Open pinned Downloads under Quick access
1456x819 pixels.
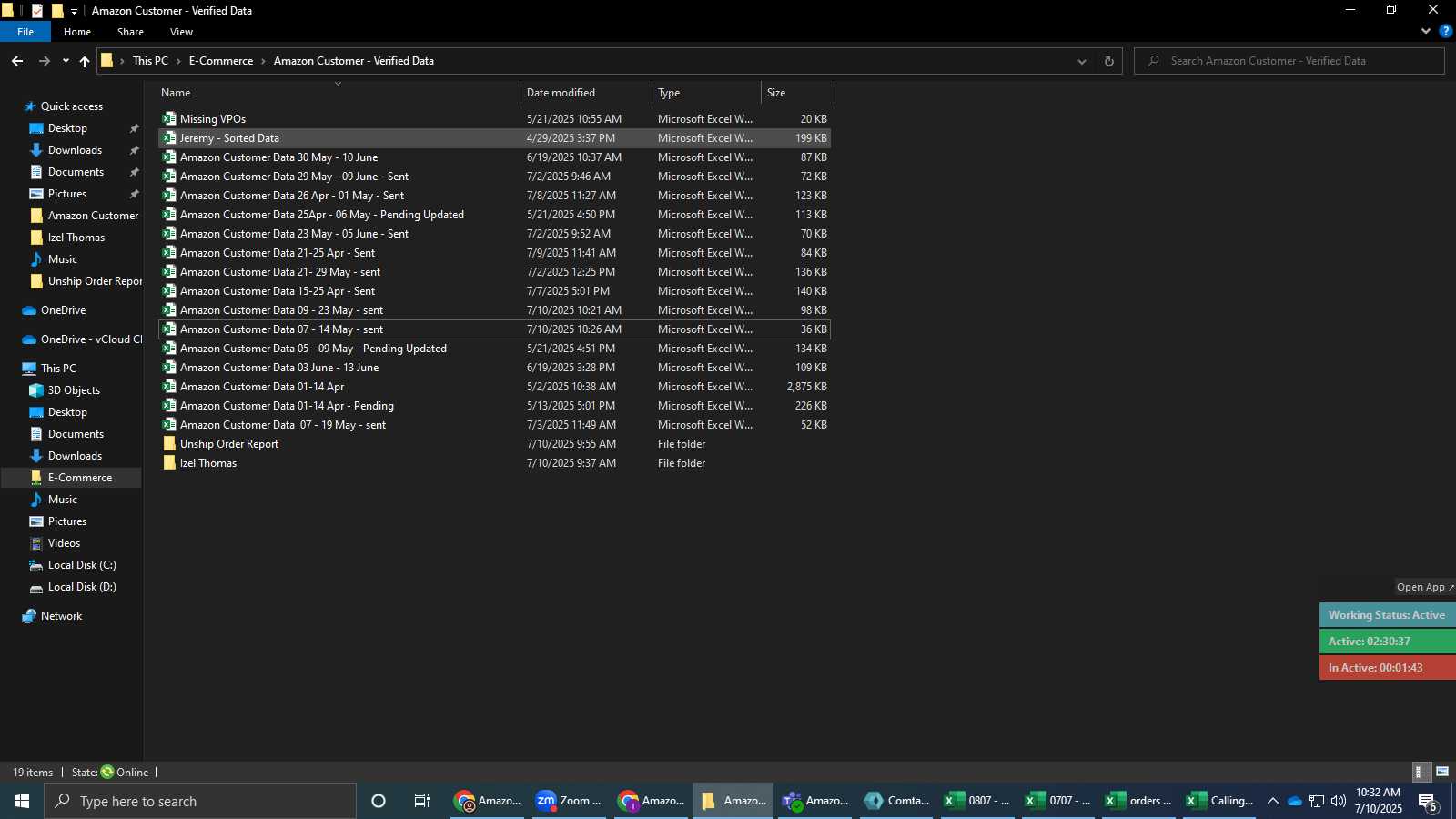[x=75, y=150]
